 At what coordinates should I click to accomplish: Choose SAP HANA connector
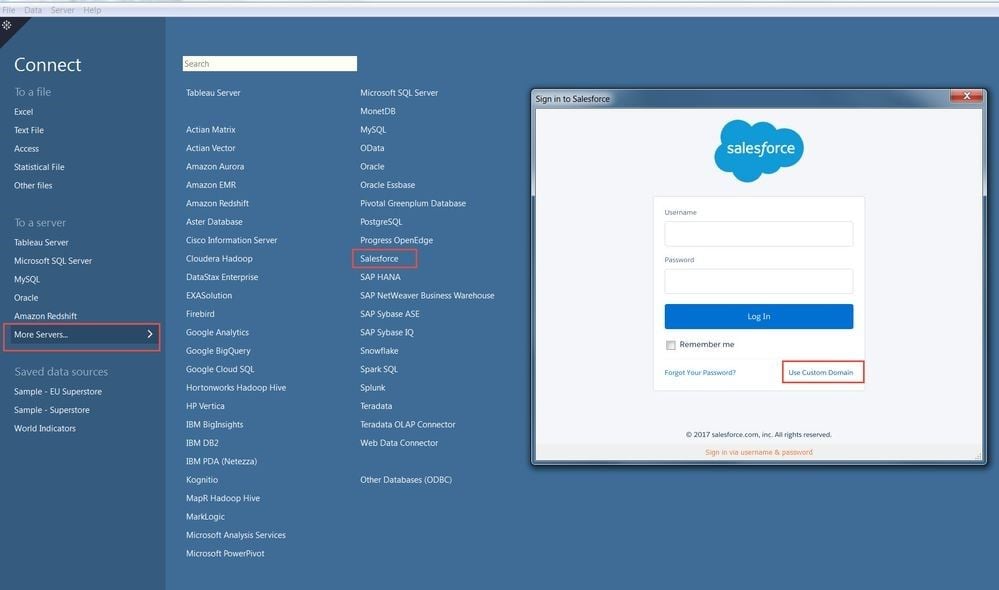(x=380, y=277)
